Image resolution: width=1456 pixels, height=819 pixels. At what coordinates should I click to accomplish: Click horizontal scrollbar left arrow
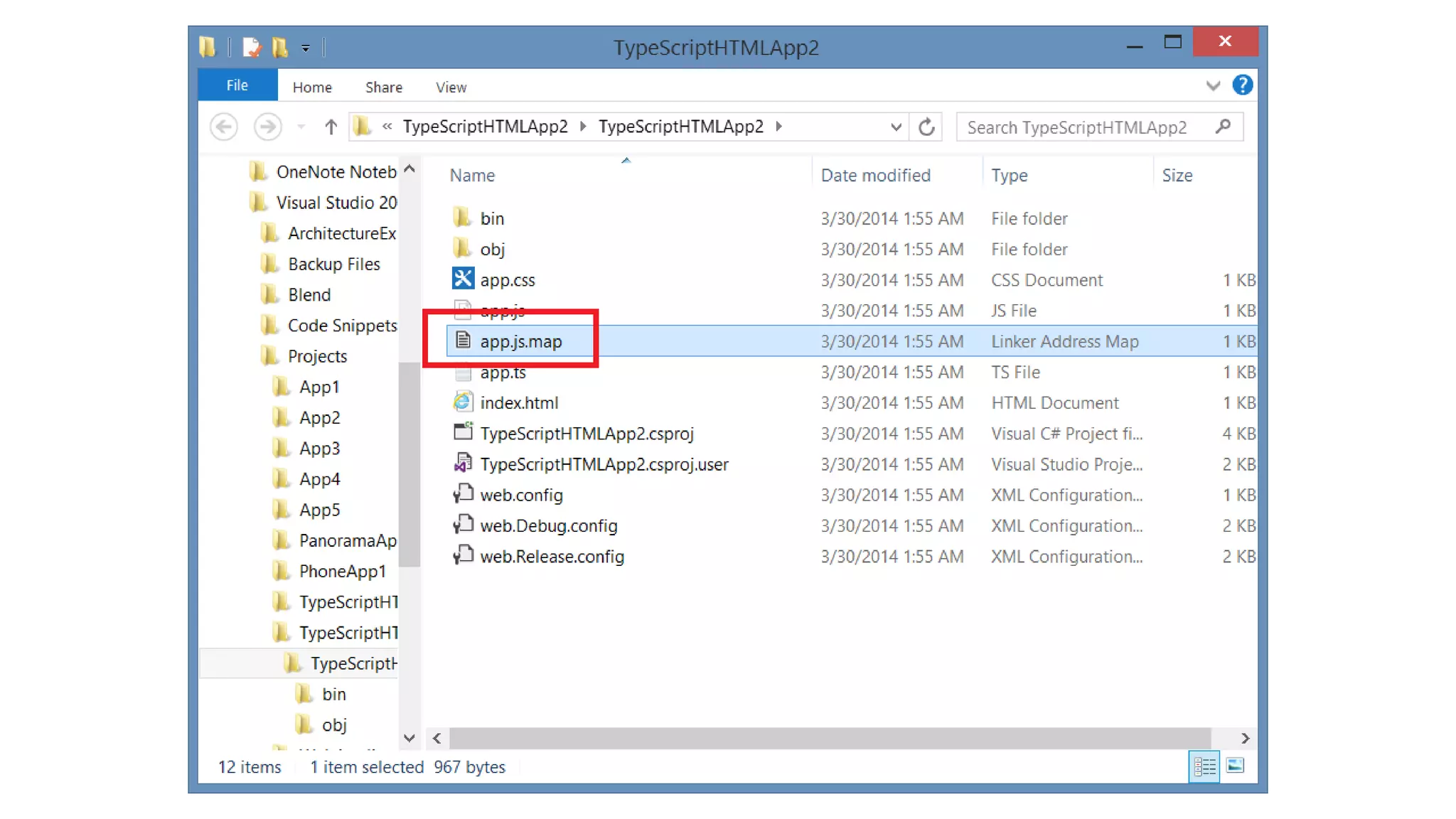tap(437, 739)
